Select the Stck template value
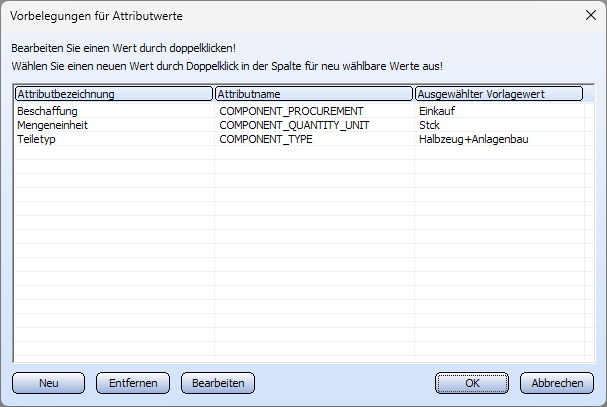The image size is (607, 407). 429,125
